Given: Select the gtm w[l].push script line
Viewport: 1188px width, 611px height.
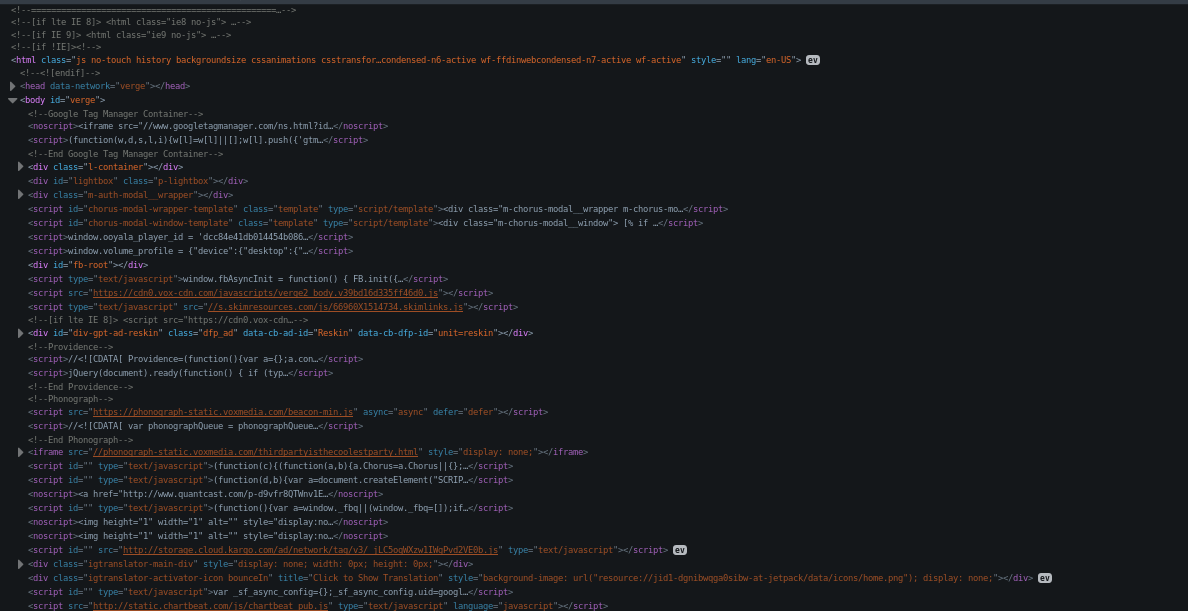Looking at the screenshot, I should (x=198, y=140).
